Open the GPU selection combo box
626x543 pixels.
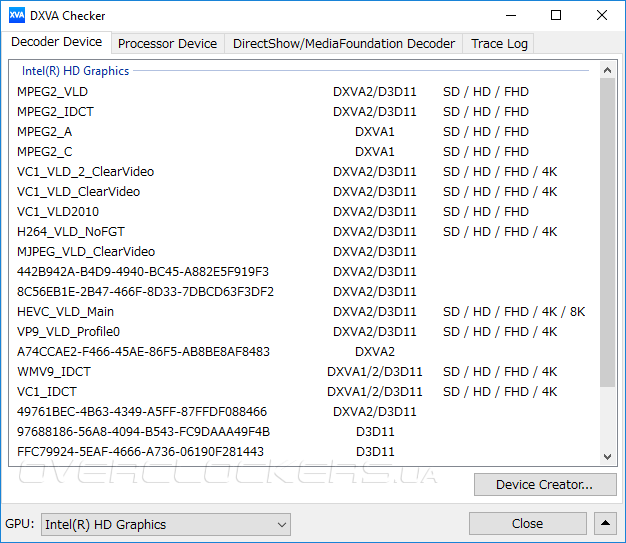pyautogui.click(x=166, y=524)
